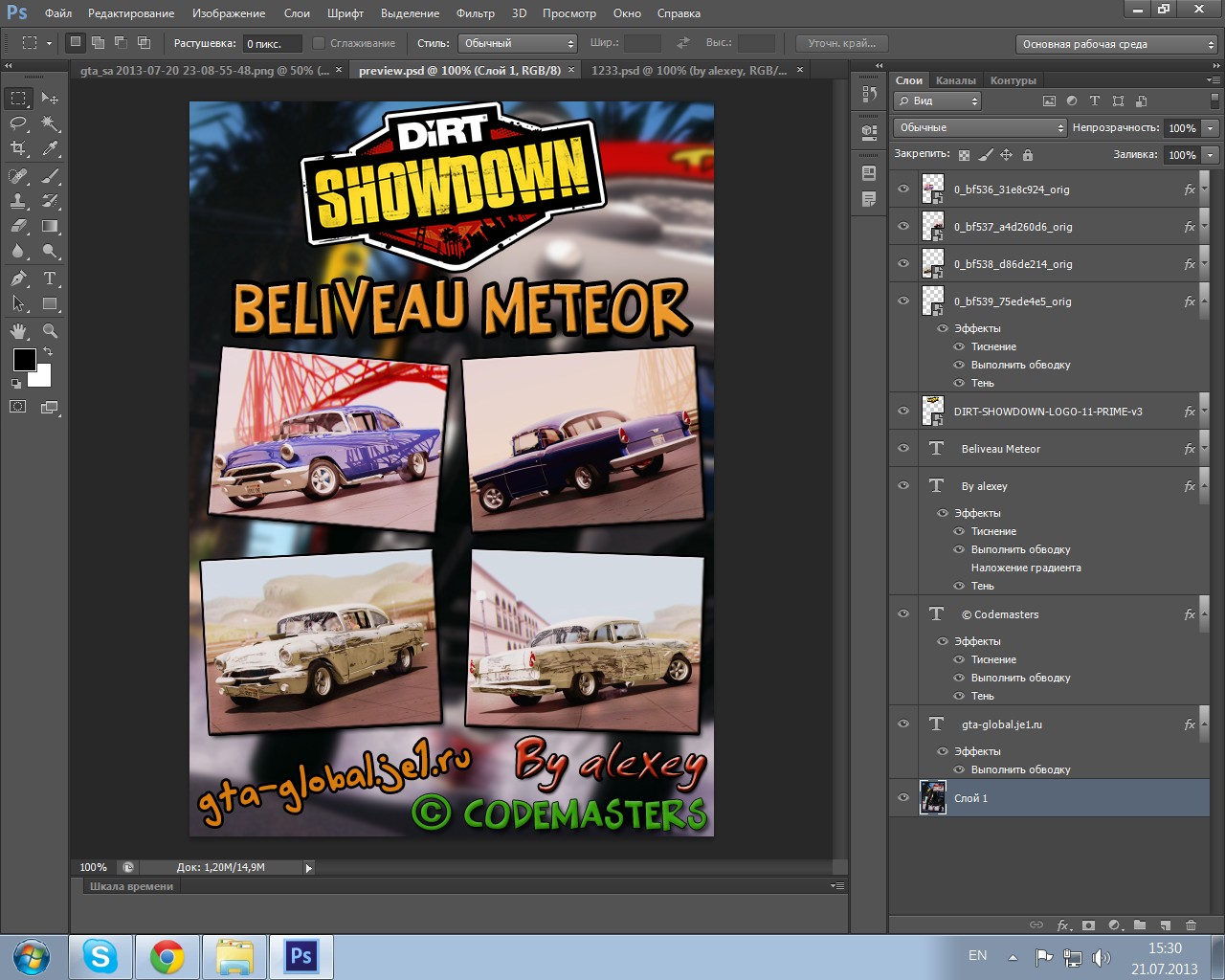Switch to the Каналы tab
This screenshot has height=980, width=1225.
(x=956, y=80)
